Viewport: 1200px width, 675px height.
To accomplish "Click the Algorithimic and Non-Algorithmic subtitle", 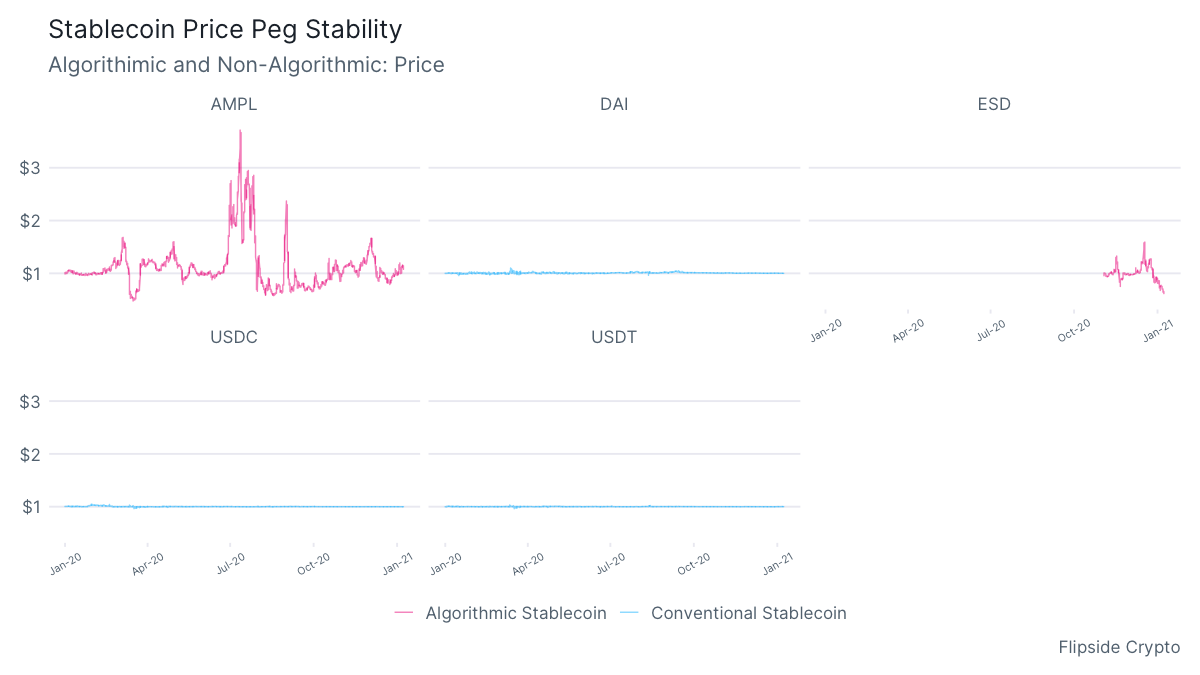I will [x=246, y=65].
